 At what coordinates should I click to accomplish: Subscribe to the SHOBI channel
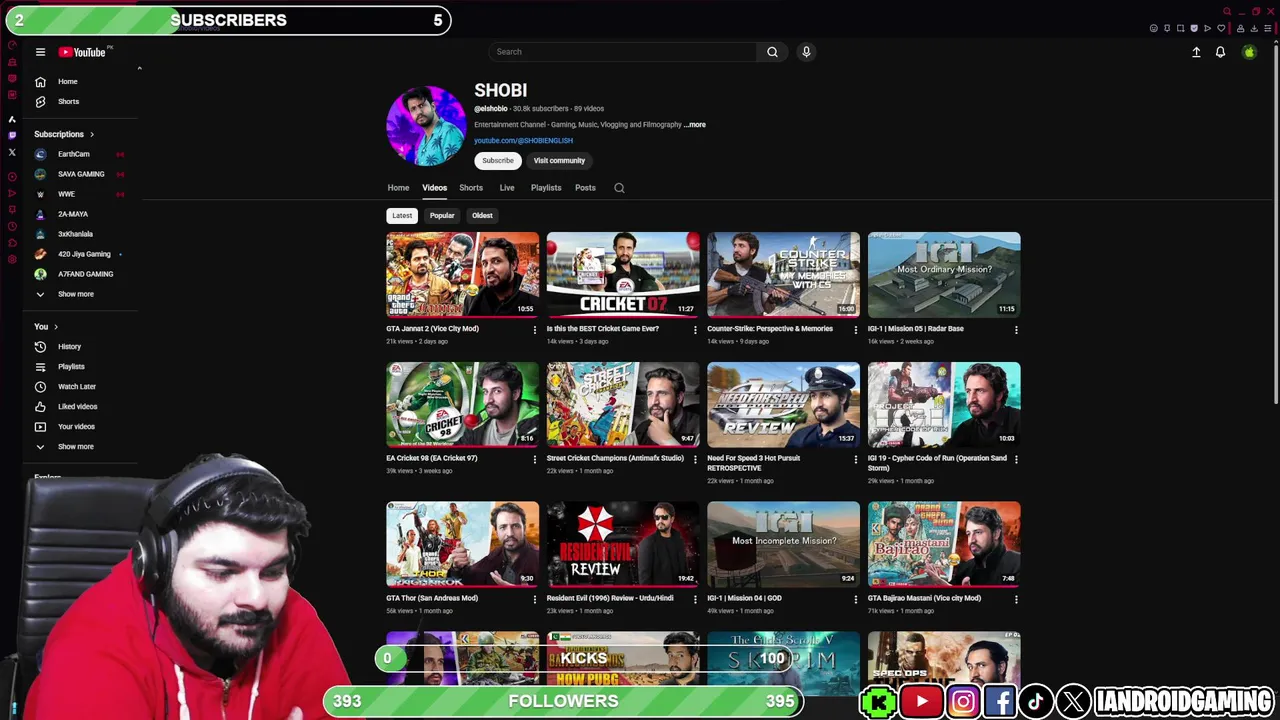click(x=498, y=160)
